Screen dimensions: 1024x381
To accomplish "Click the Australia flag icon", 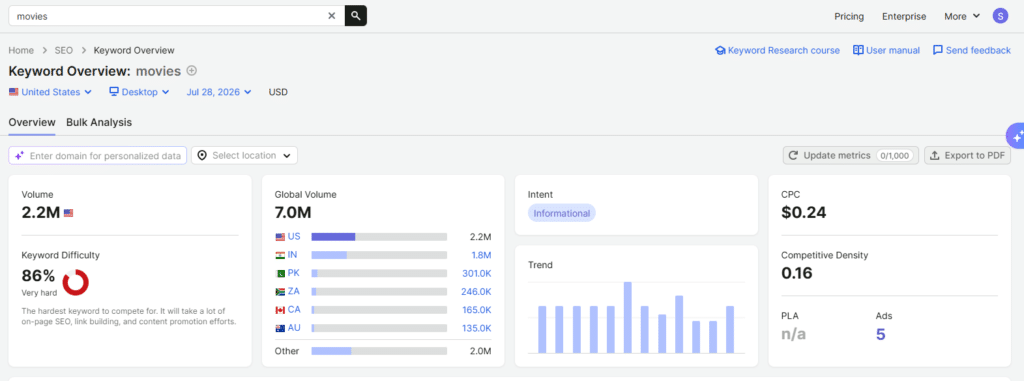I will click(280, 328).
